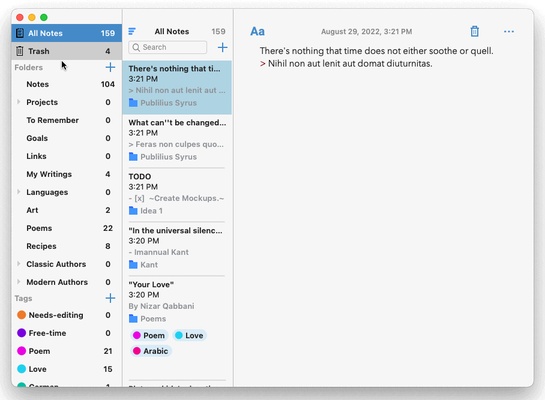Select the cyan Love tag dot in sidebar
This screenshot has height=400, width=545.
(22, 369)
